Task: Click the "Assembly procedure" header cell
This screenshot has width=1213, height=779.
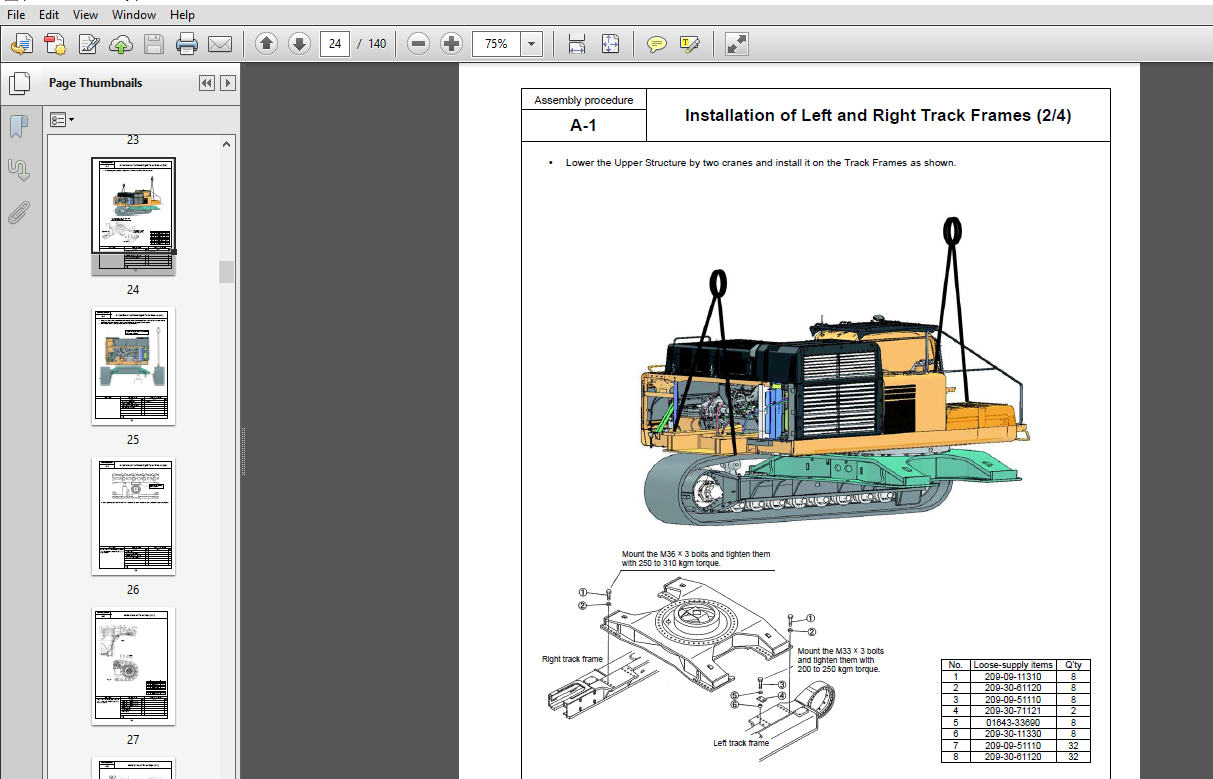Action: coord(584,100)
